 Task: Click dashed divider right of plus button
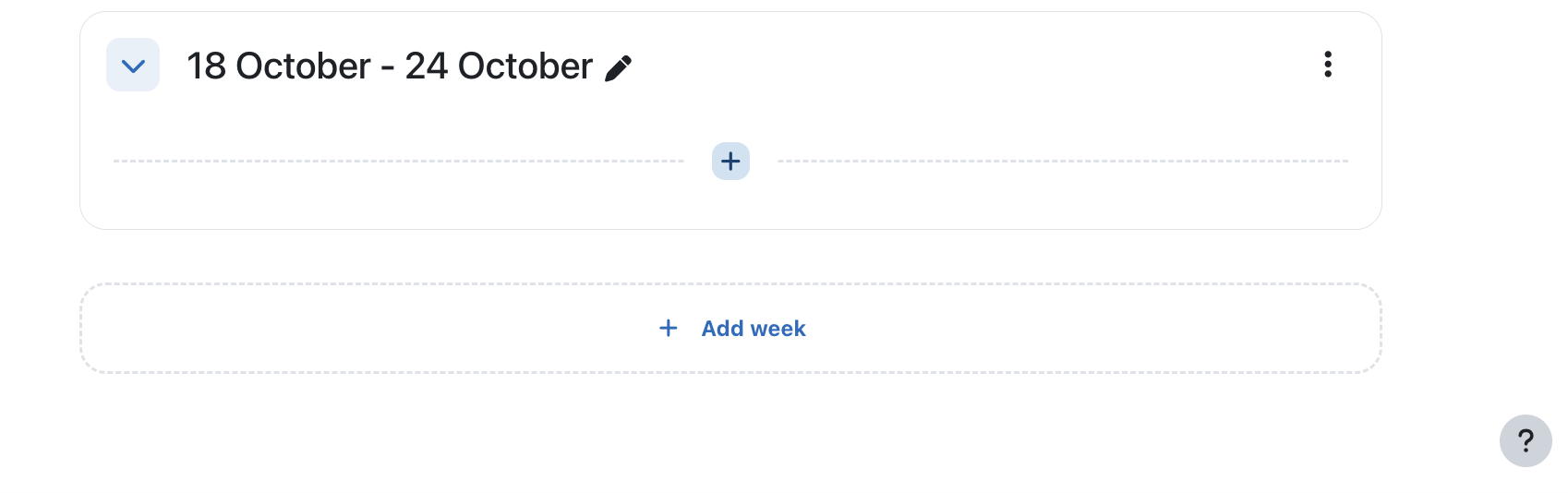(x=1063, y=162)
